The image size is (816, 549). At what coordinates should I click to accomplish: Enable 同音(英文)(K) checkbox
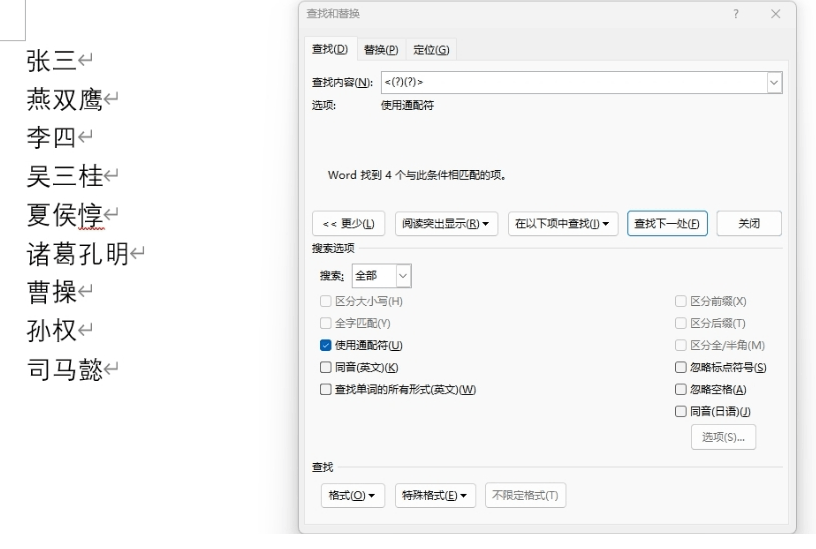(326, 367)
